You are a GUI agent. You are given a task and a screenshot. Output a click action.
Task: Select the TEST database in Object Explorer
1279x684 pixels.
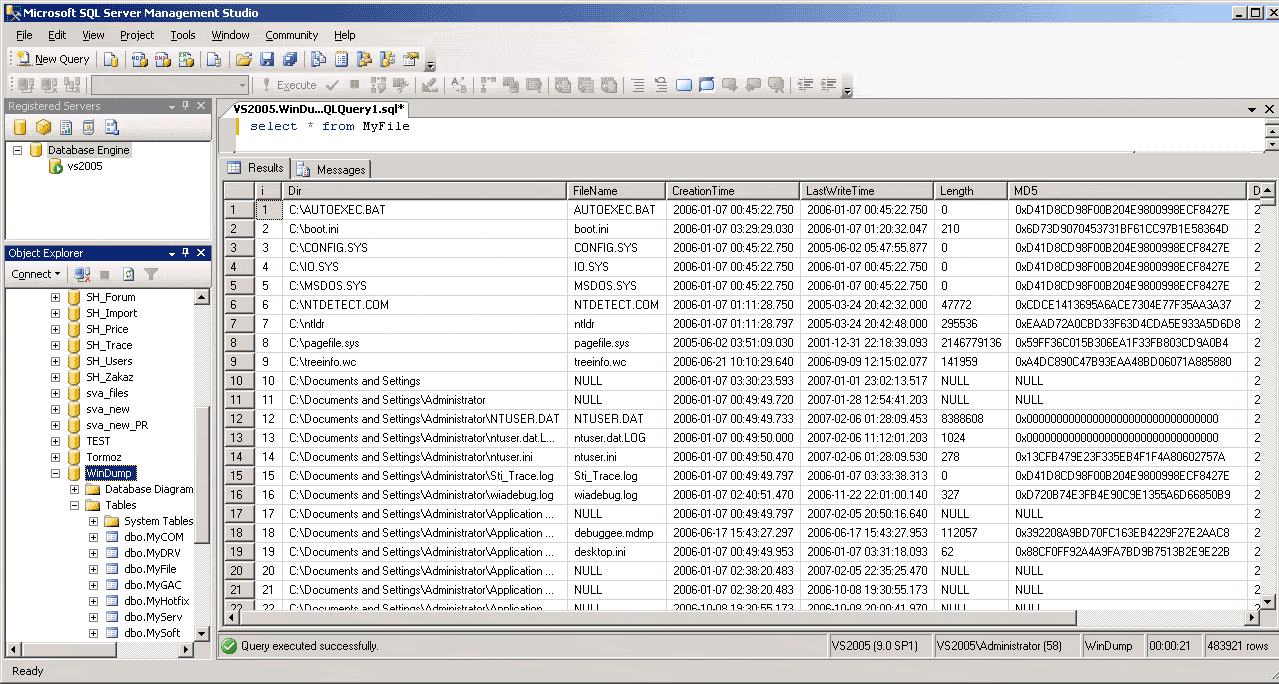pos(98,441)
